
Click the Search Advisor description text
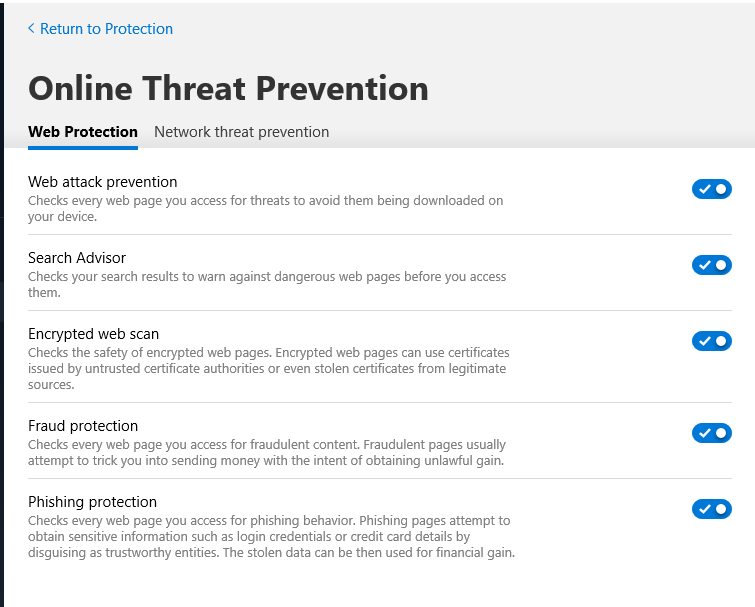267,284
